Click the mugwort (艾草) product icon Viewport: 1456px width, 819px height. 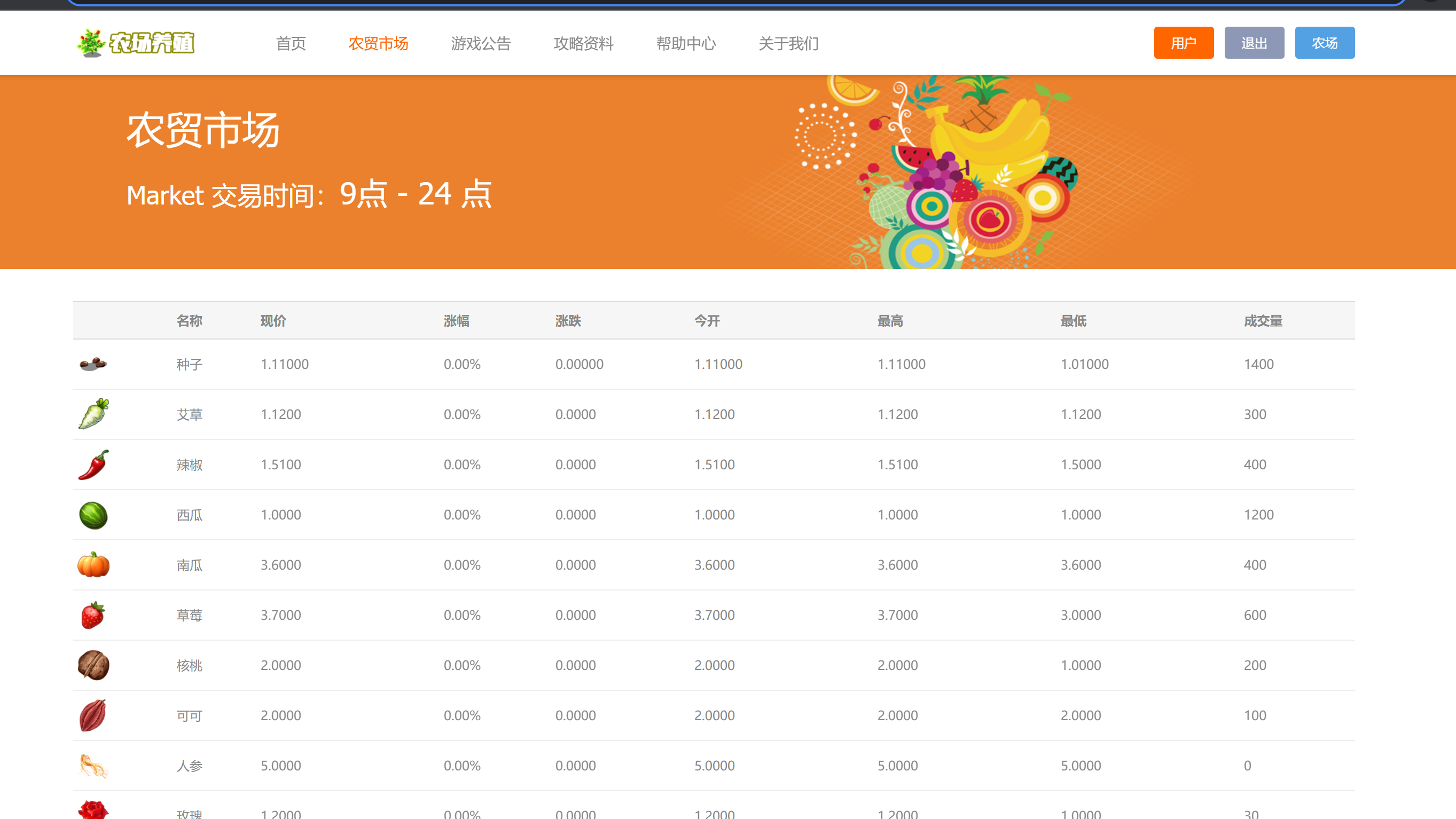point(93,414)
